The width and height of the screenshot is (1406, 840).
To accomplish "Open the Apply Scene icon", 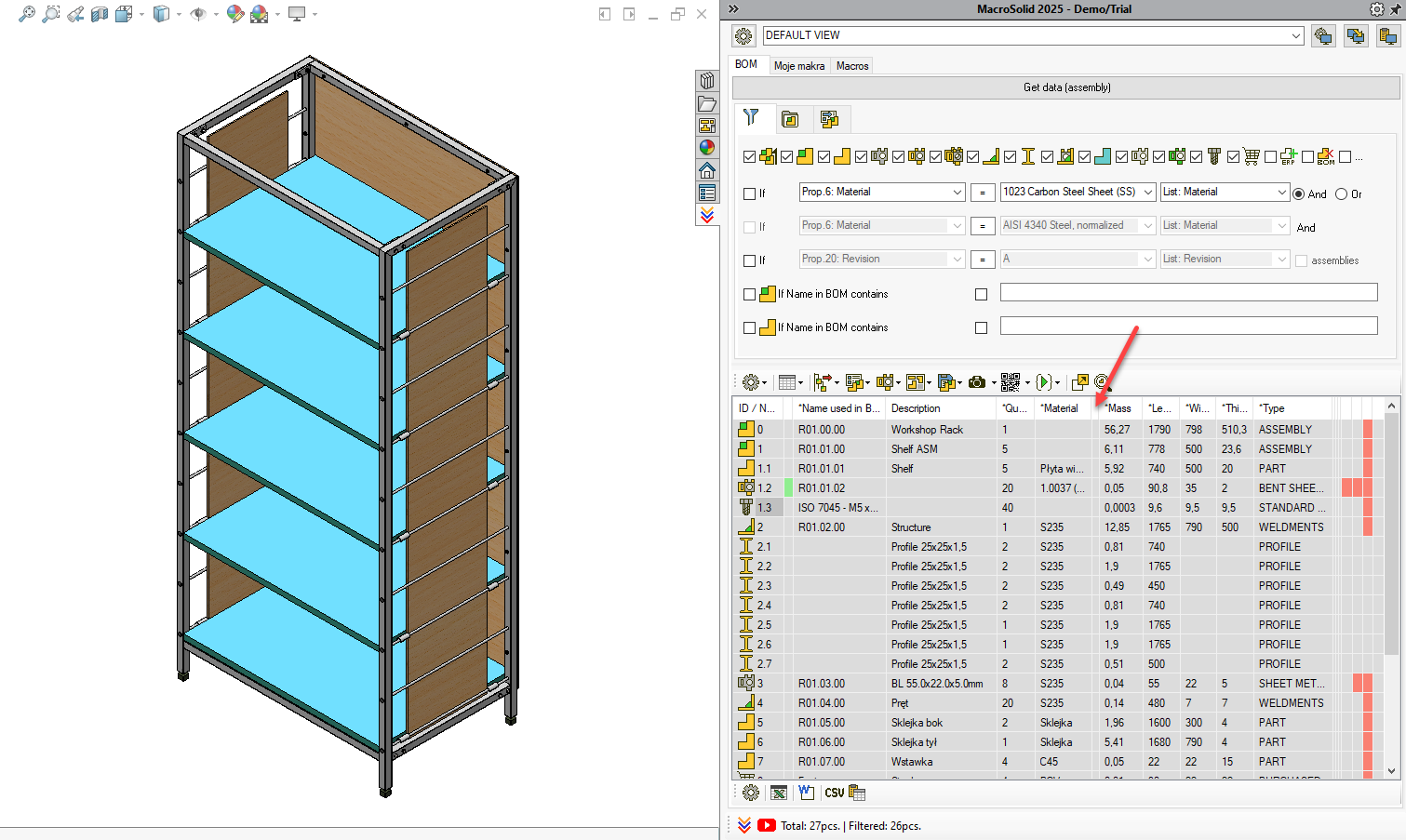I will (x=259, y=14).
